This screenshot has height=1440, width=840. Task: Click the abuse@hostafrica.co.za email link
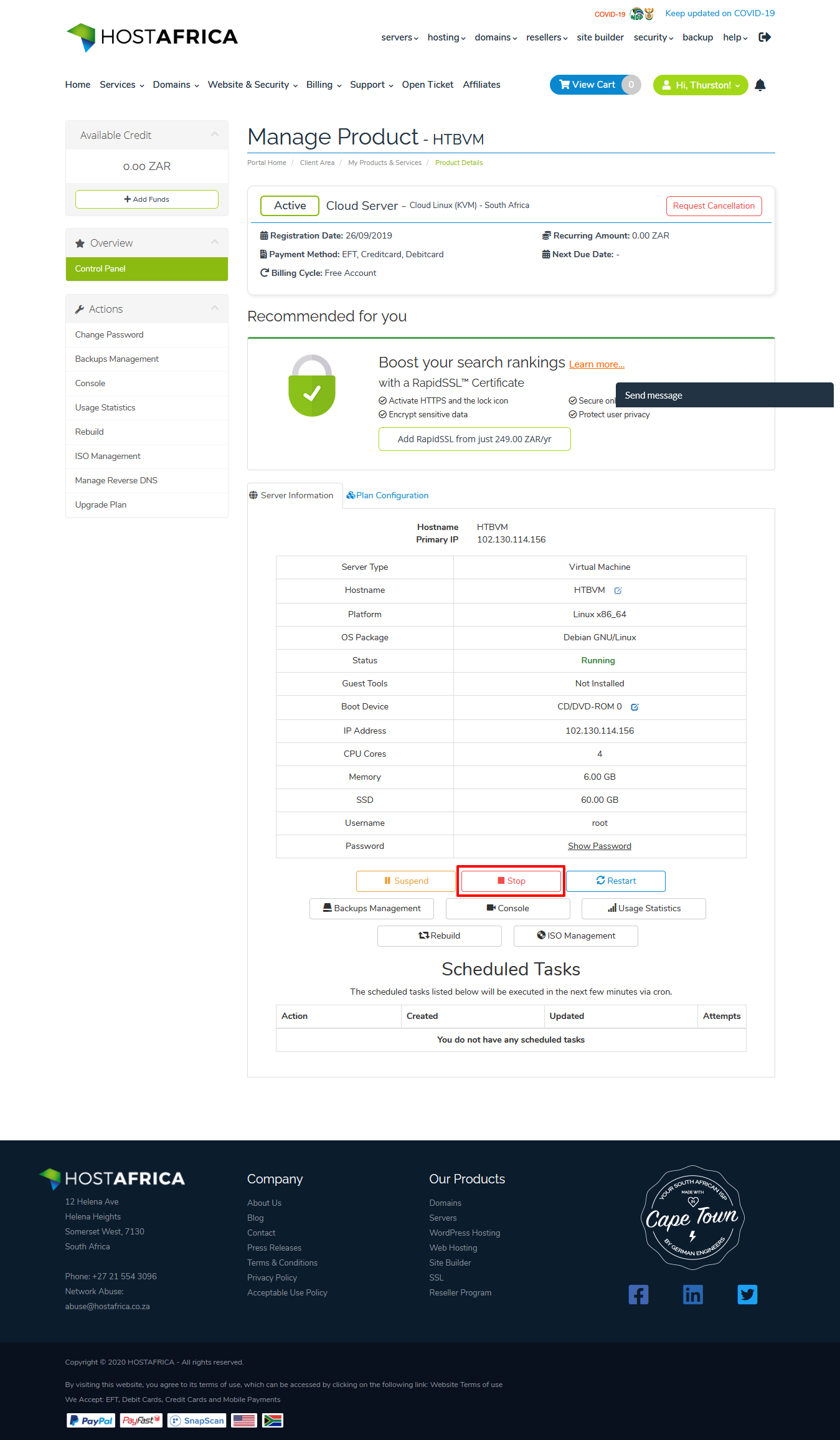pos(107,1307)
